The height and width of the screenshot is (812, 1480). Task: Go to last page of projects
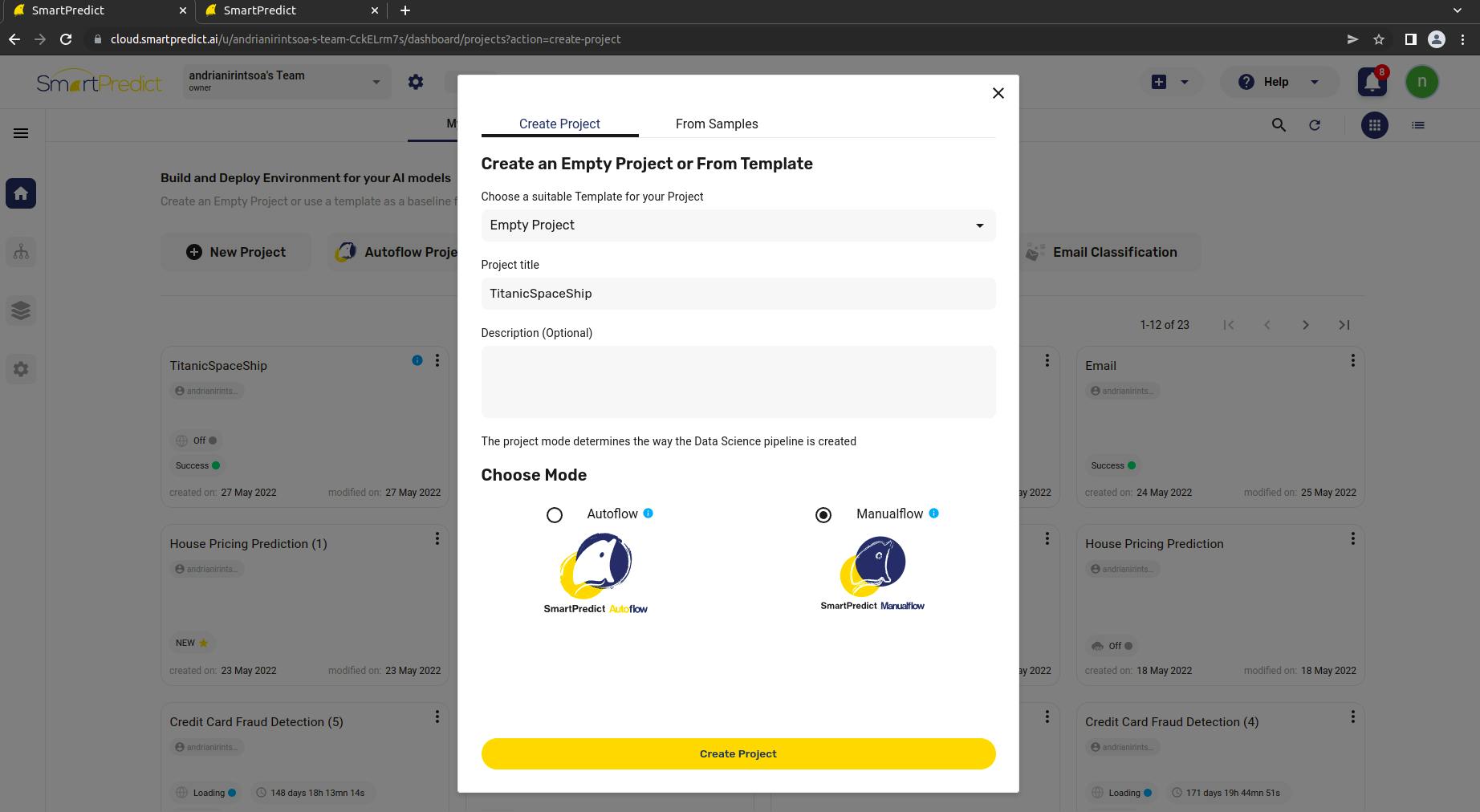click(1344, 325)
